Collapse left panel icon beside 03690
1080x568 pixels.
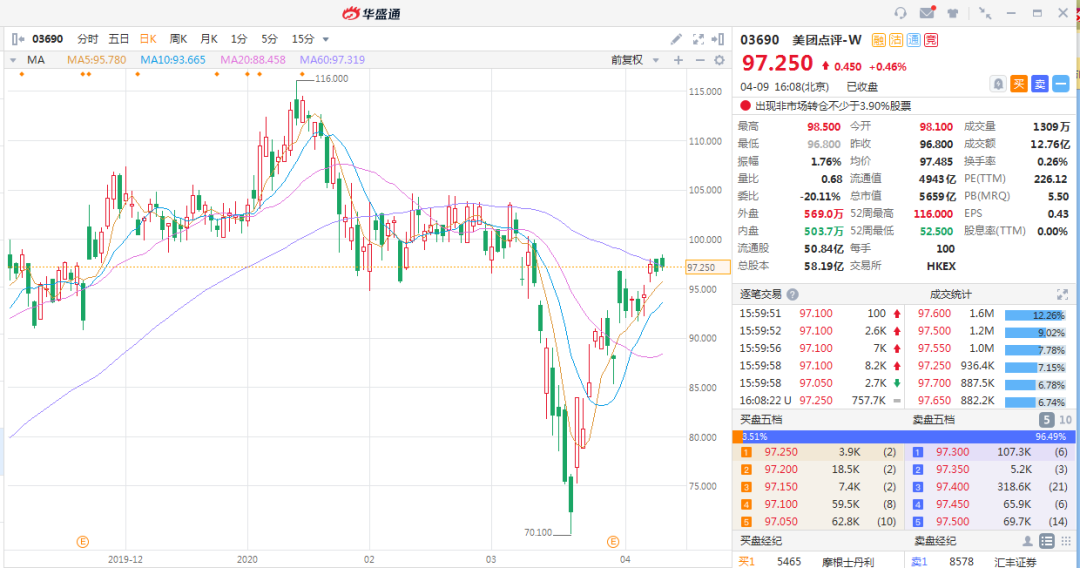(18, 39)
